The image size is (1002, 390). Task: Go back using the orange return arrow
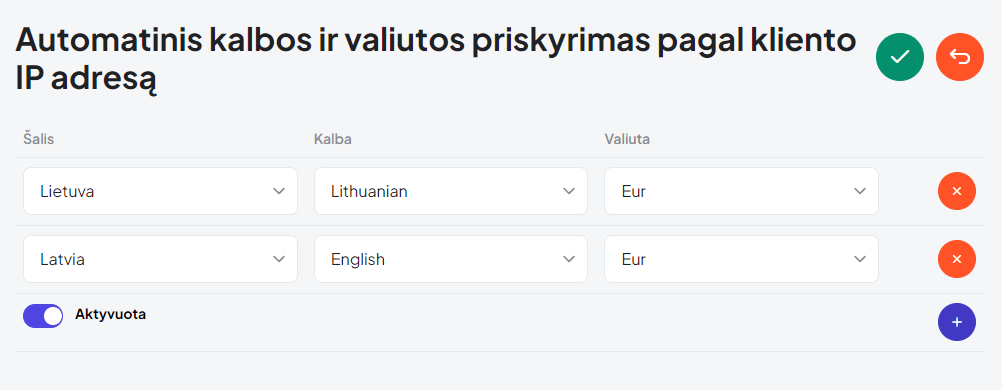960,57
